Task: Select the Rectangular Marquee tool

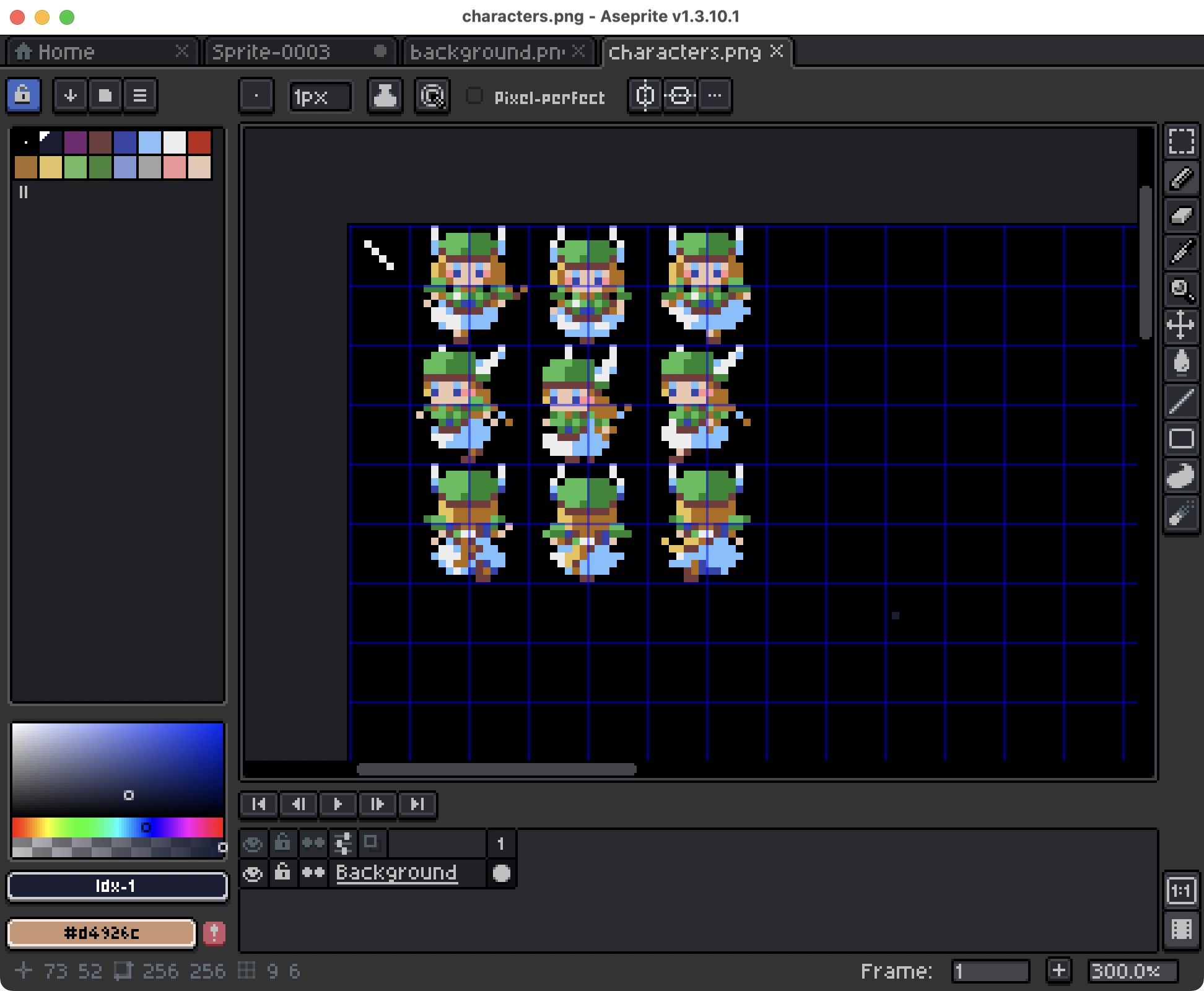Action: click(1182, 142)
